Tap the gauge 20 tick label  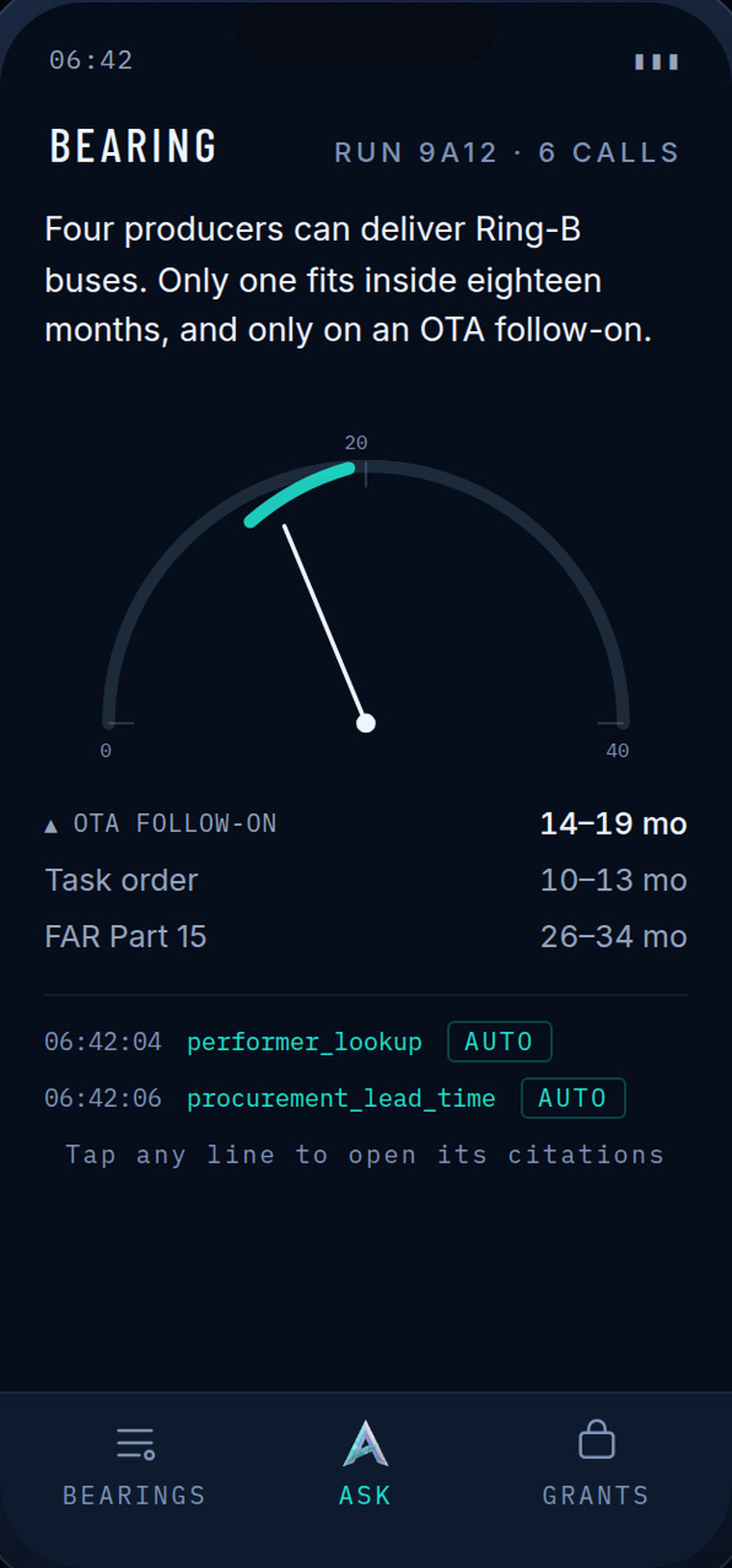356,443
